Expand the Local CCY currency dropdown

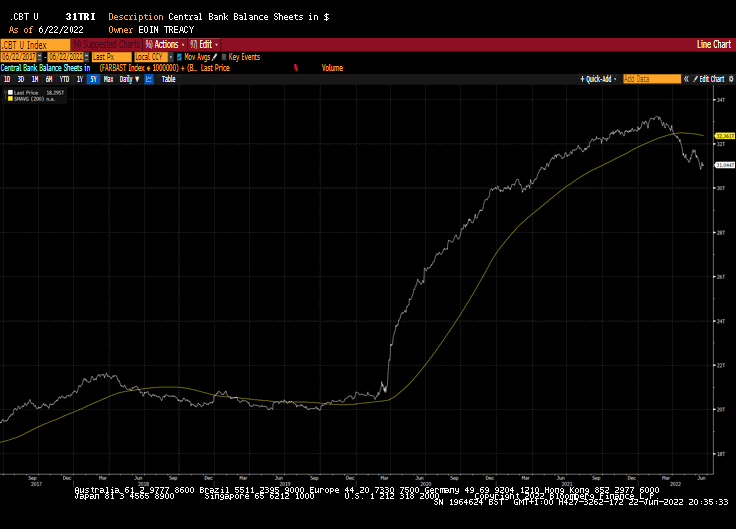171,57
